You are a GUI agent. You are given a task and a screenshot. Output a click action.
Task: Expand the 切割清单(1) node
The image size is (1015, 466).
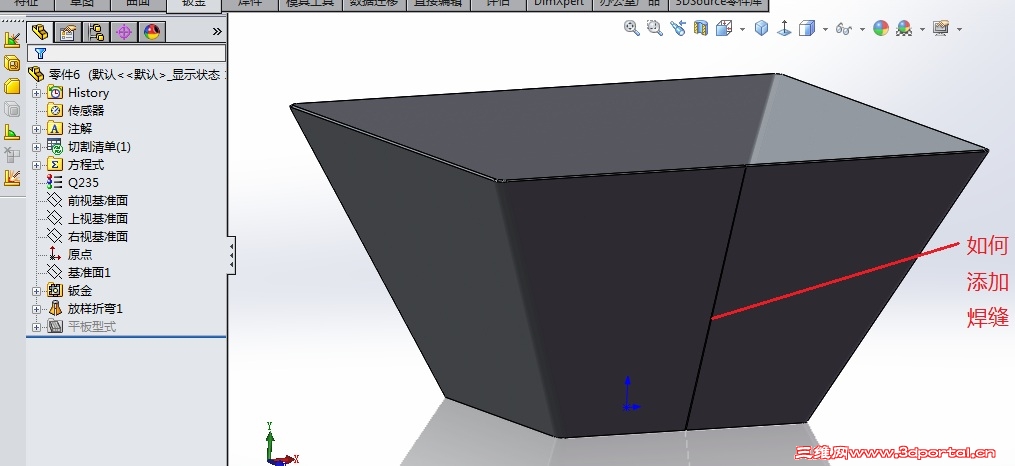point(36,148)
